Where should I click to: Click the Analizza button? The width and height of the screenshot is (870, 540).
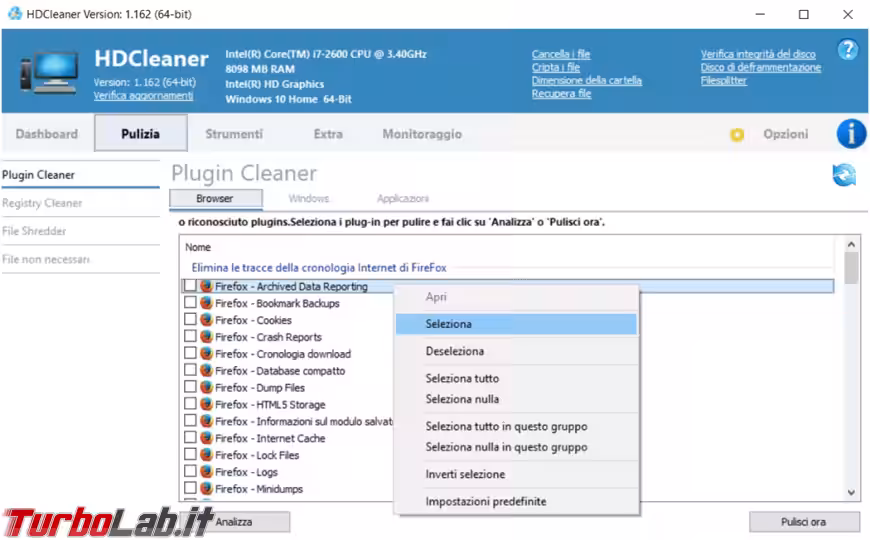pos(234,522)
